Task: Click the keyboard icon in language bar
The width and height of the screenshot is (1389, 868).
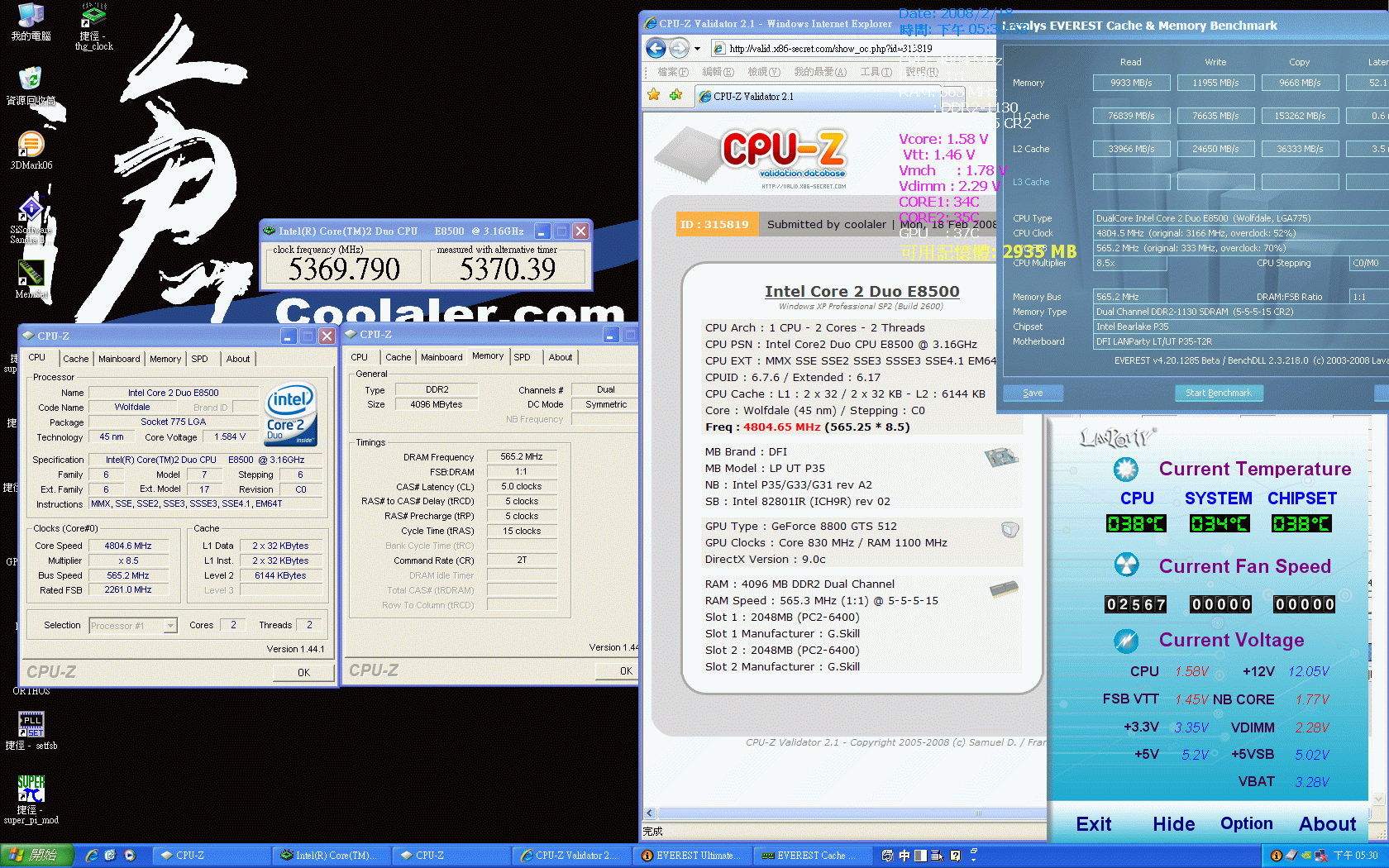Action: (887, 856)
